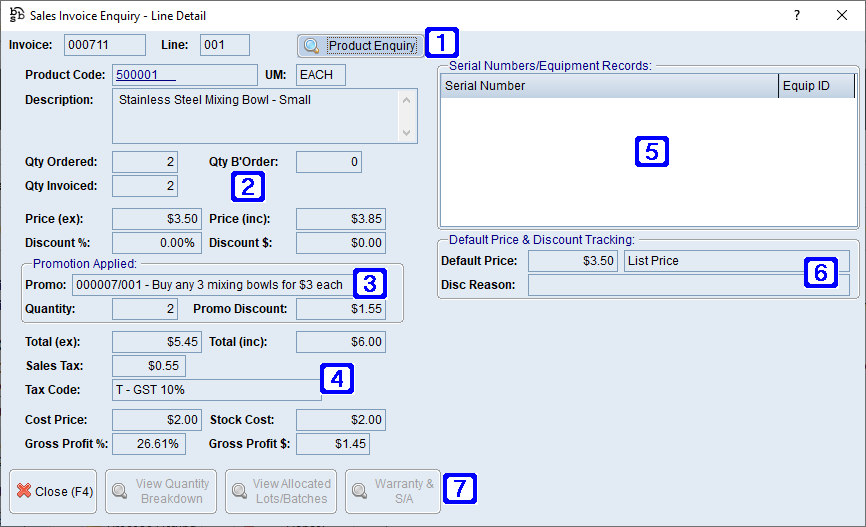Screen dimensions: 866x527
Task: Click the Total (inc) field $6.00
Action: click(341, 342)
